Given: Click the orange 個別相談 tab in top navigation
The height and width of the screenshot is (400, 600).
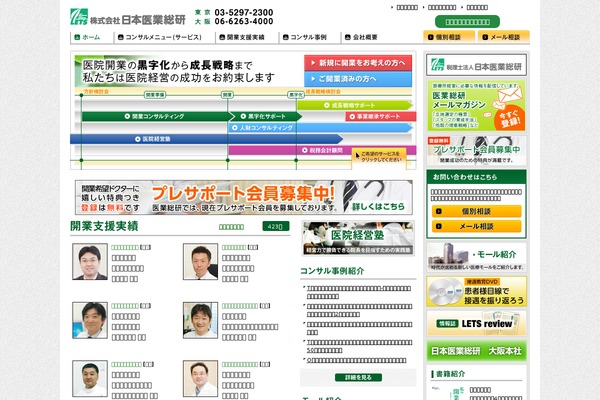Looking at the screenshot, I should (x=449, y=37).
